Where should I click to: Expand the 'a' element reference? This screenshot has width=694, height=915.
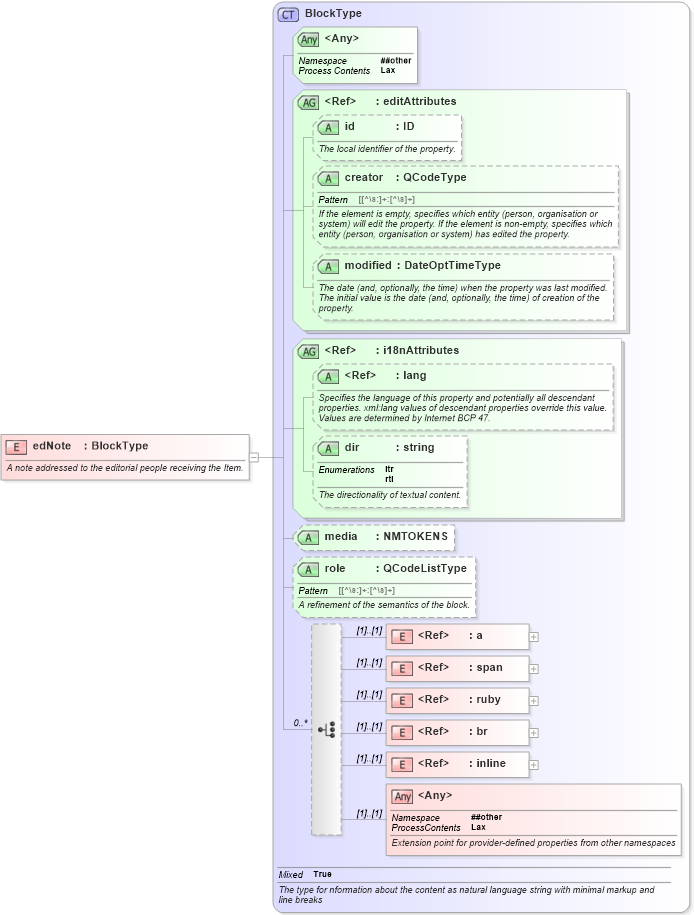[533, 637]
